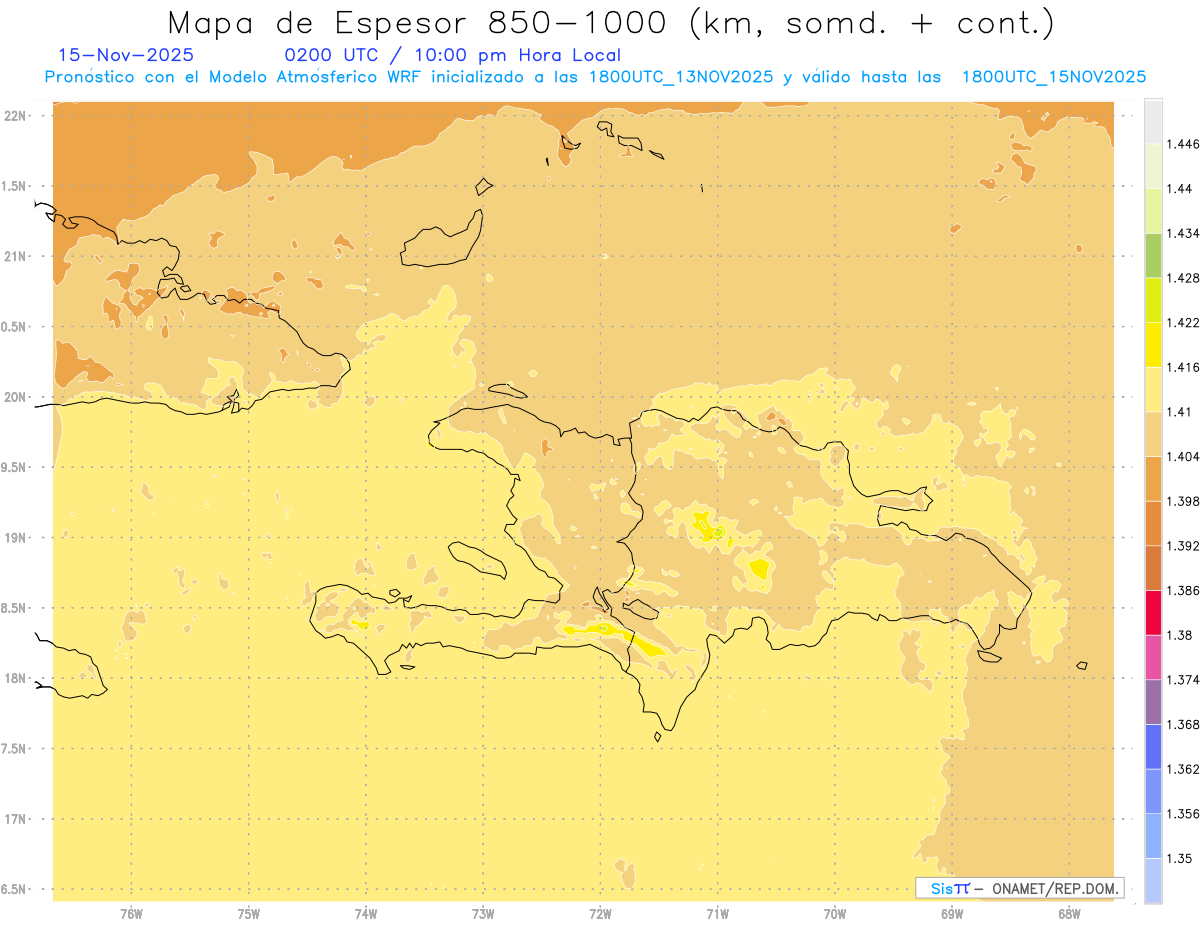This screenshot has height=927, width=1200.
Task: Click the green legend swatch between 1.428 and 1.434
Action: pyautogui.click(x=1153, y=255)
